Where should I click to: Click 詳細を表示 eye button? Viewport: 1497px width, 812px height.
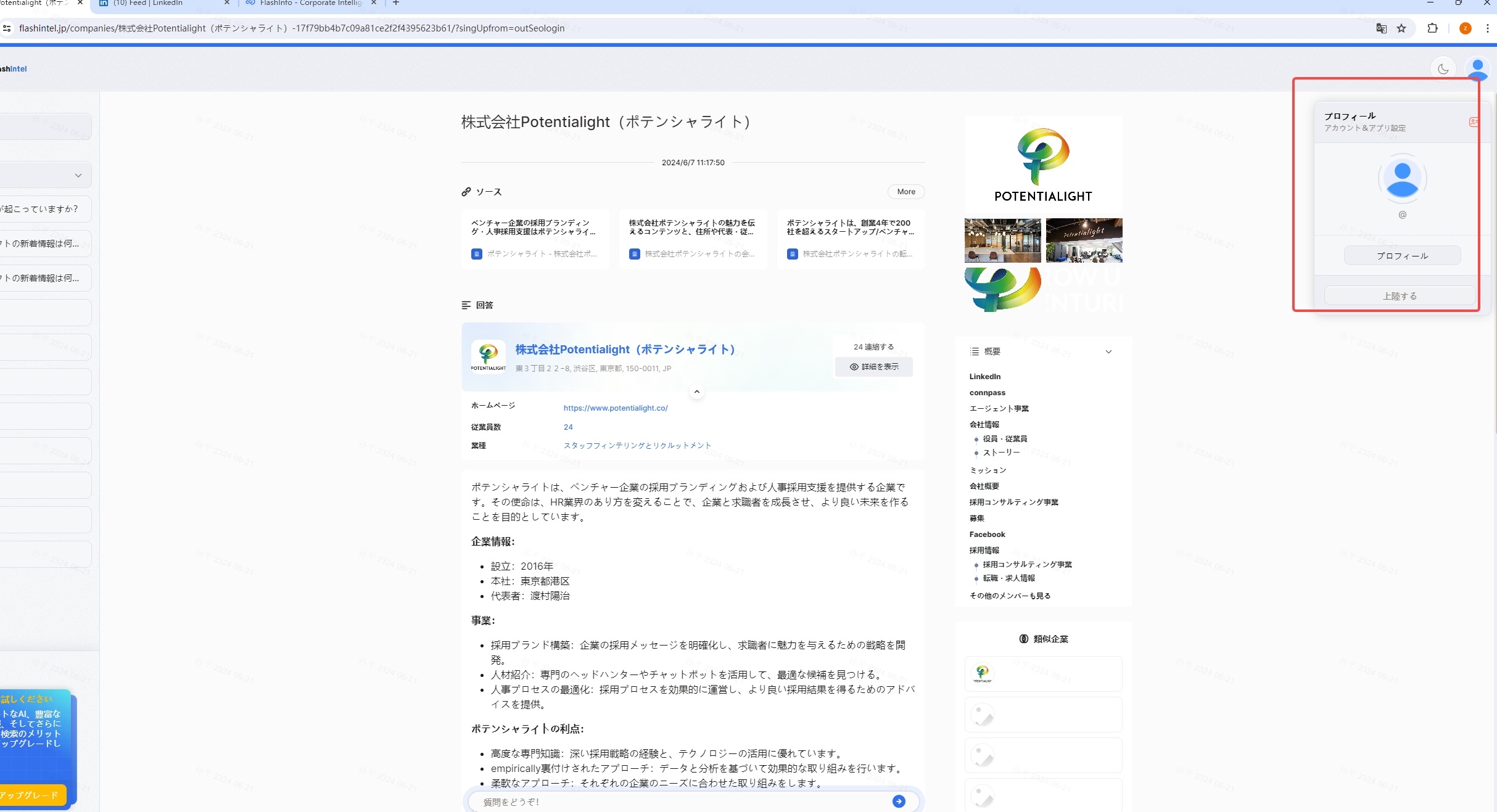tap(873, 367)
